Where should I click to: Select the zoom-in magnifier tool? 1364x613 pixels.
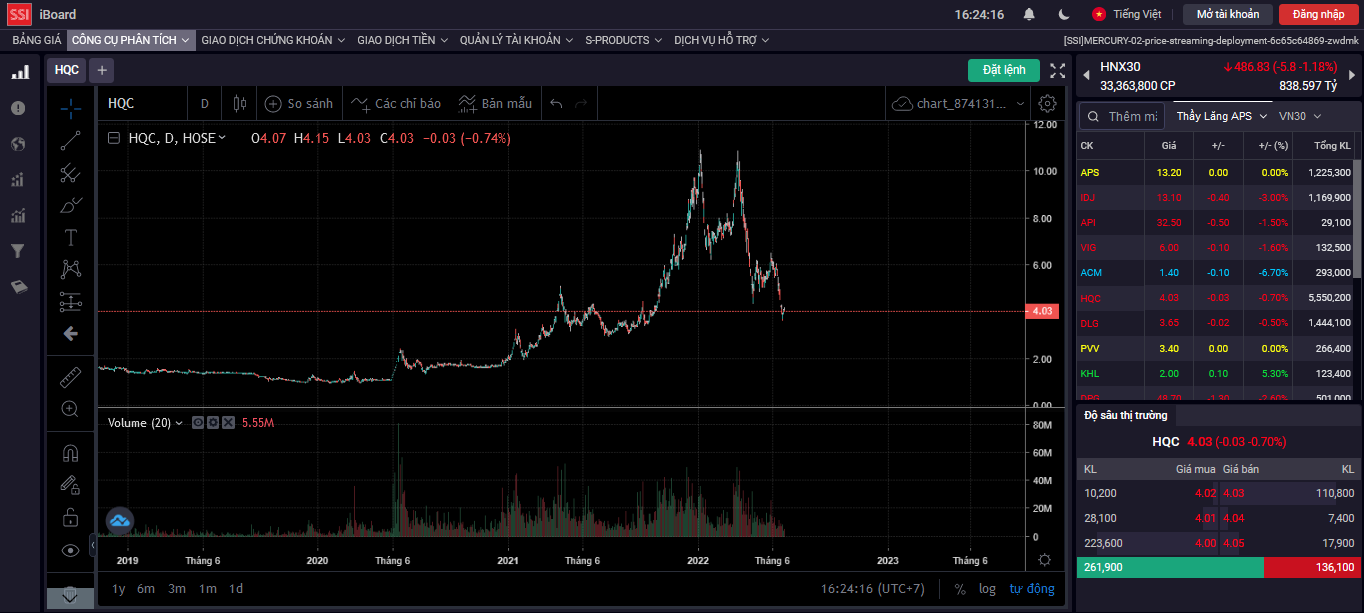70,409
